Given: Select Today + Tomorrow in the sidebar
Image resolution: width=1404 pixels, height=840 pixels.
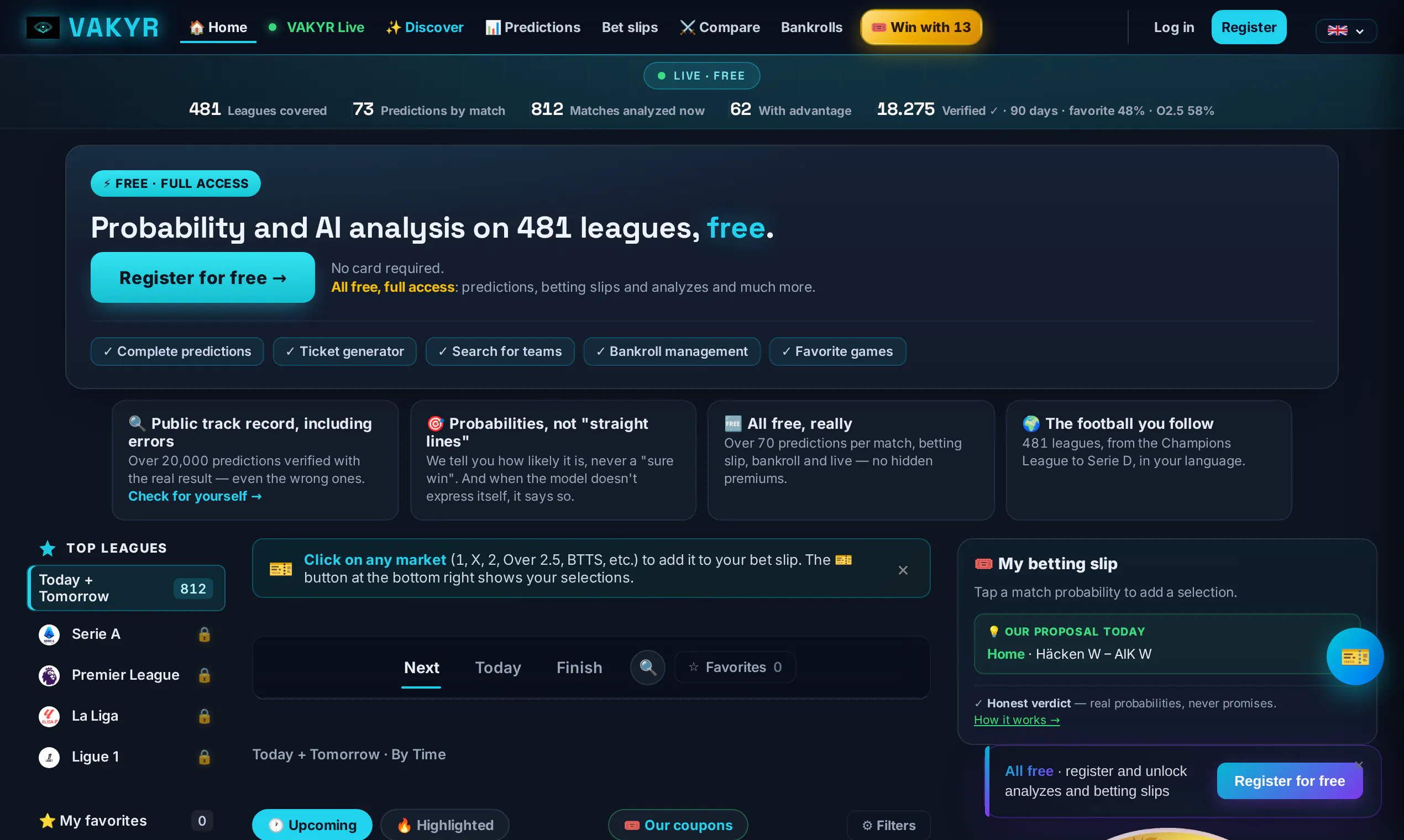Looking at the screenshot, I should (125, 588).
